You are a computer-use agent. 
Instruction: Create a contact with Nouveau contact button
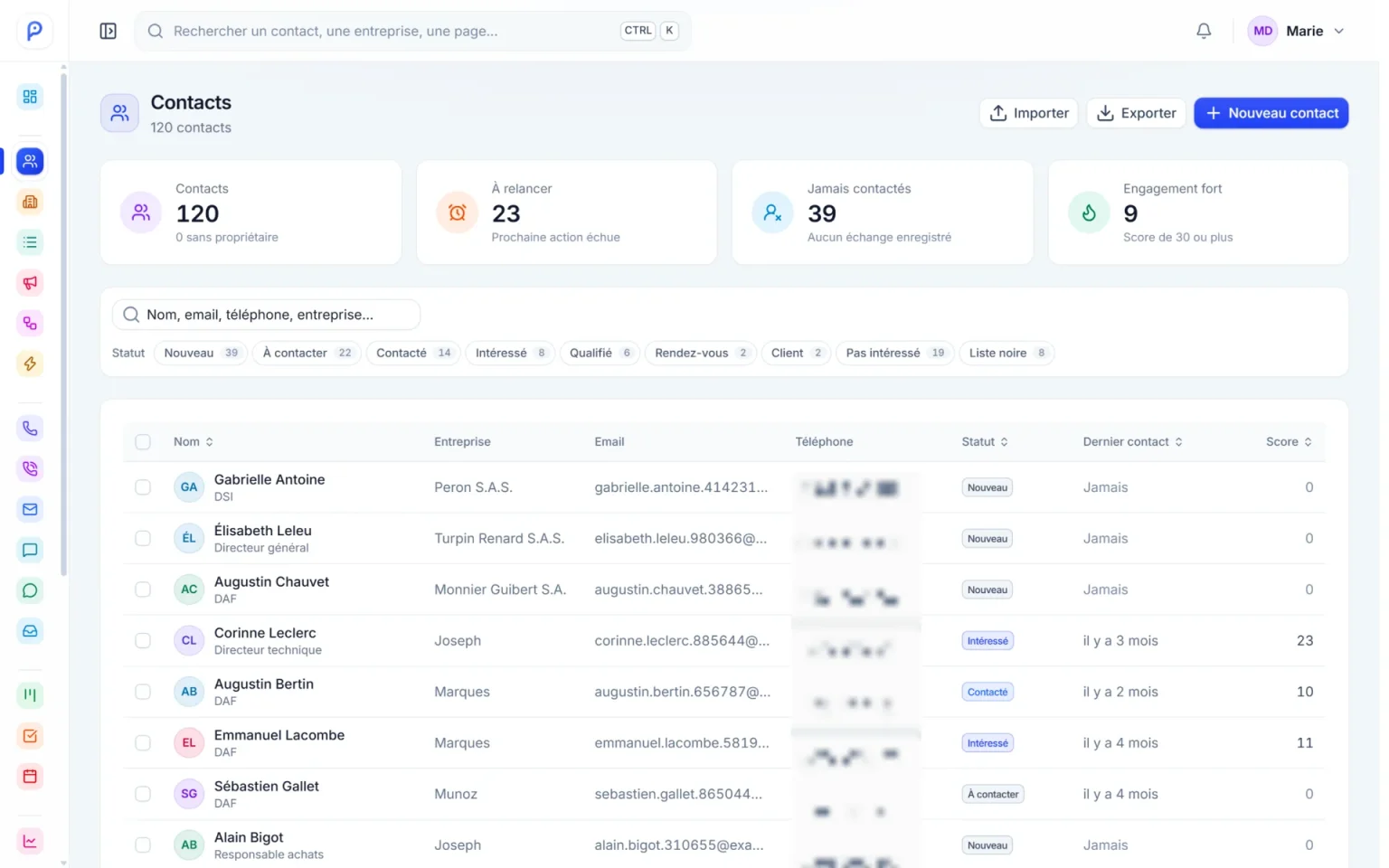pos(1271,113)
